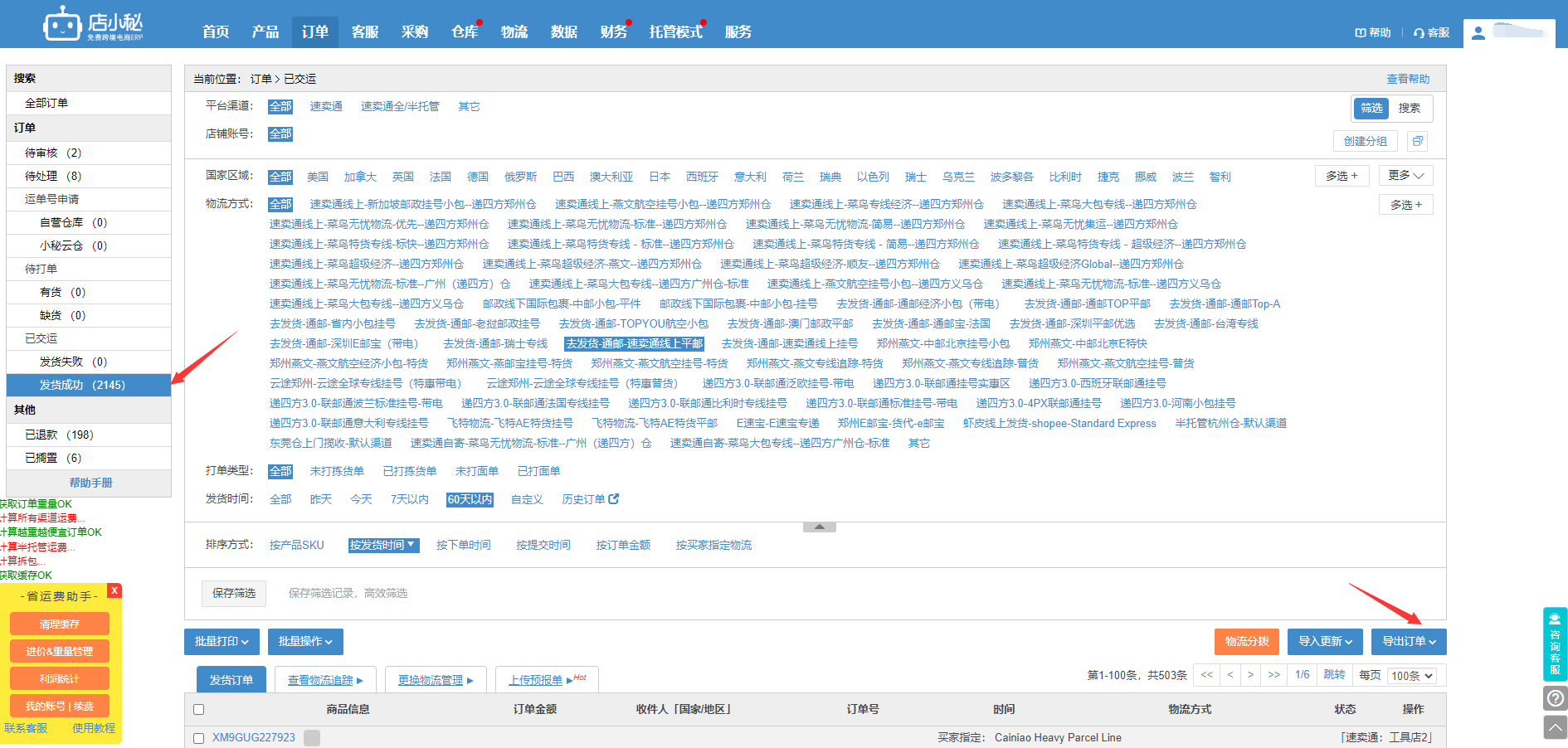Open 进价&重量管理 in the helper panel
This screenshot has width=1568, height=748.
(x=60, y=651)
